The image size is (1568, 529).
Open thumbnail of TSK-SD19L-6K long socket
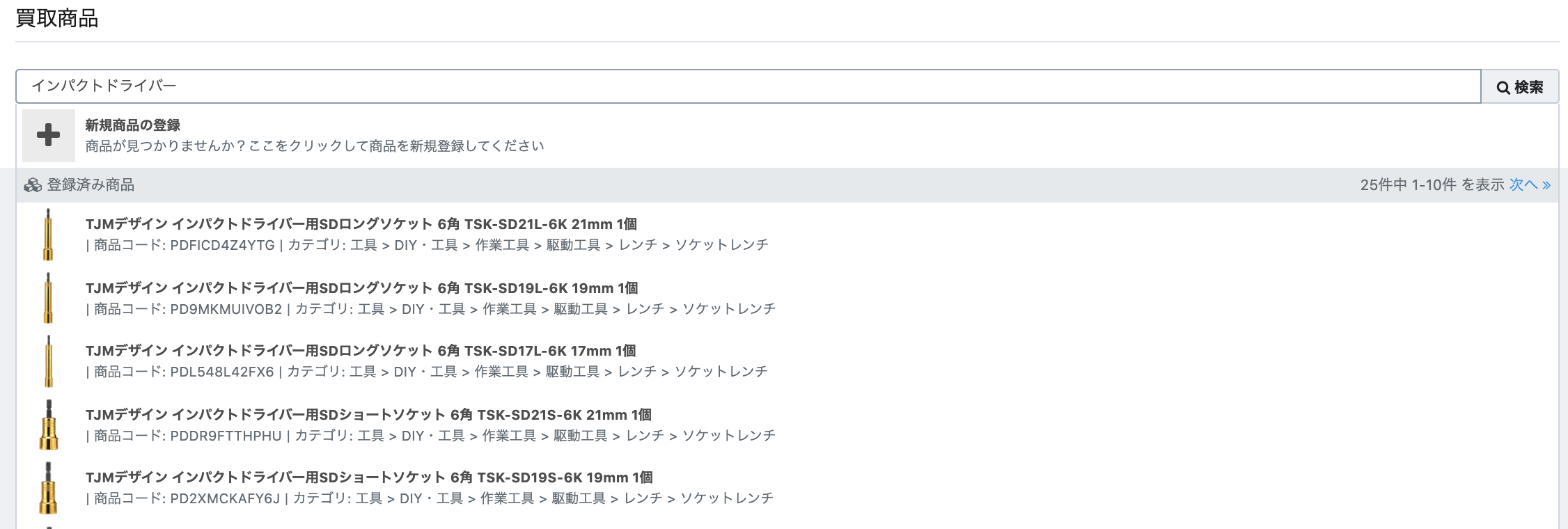(48, 298)
